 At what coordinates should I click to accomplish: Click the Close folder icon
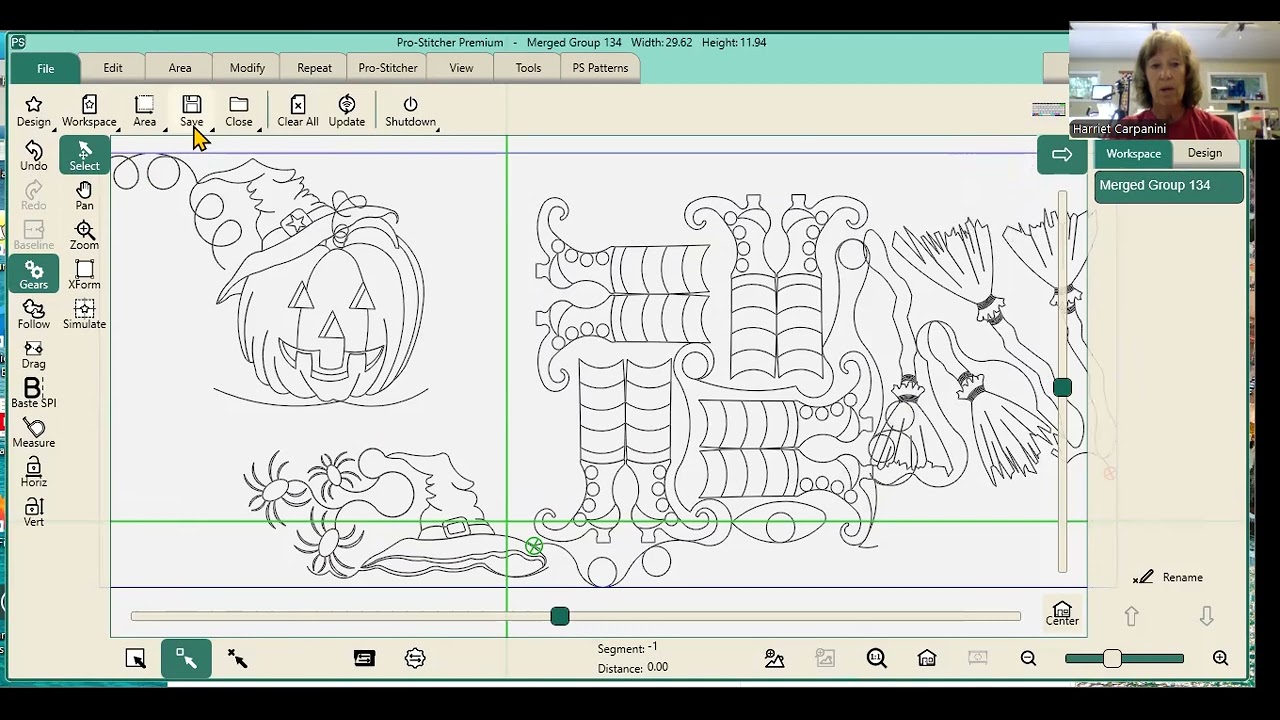(x=238, y=111)
